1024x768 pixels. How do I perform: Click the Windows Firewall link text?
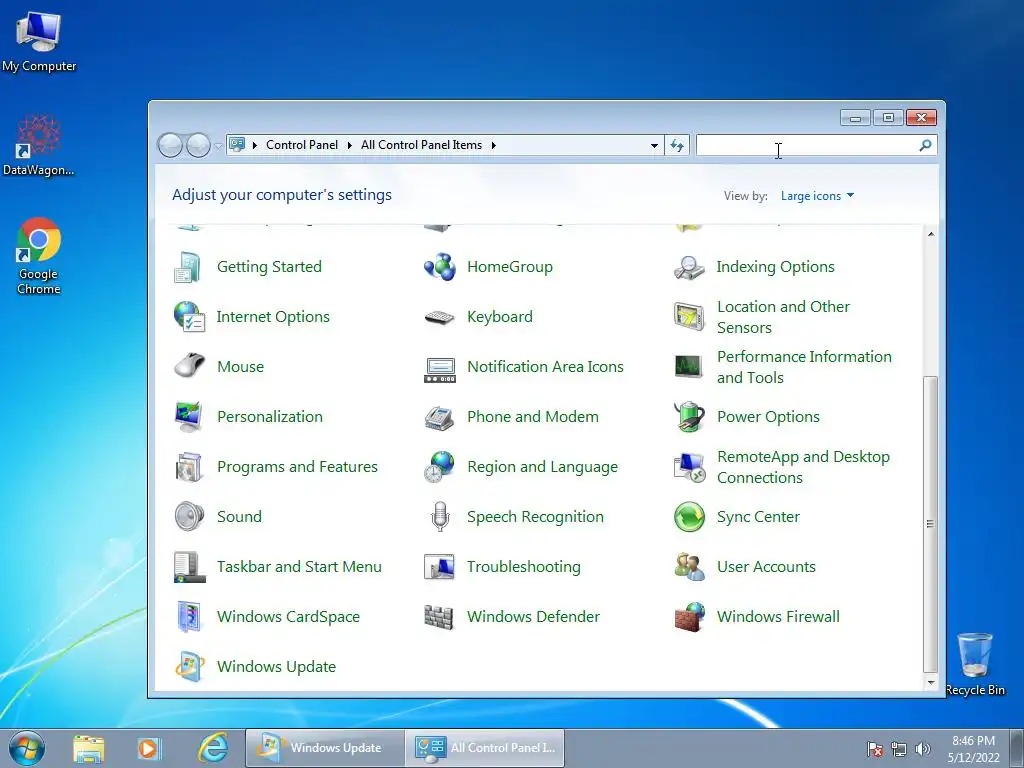[x=778, y=616]
